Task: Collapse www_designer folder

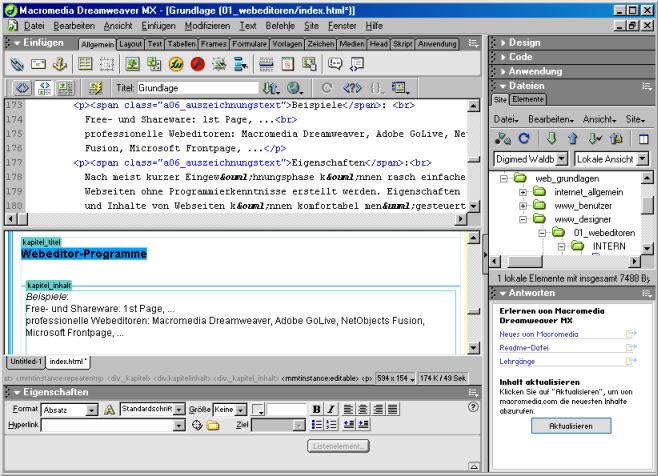Action: tap(523, 219)
